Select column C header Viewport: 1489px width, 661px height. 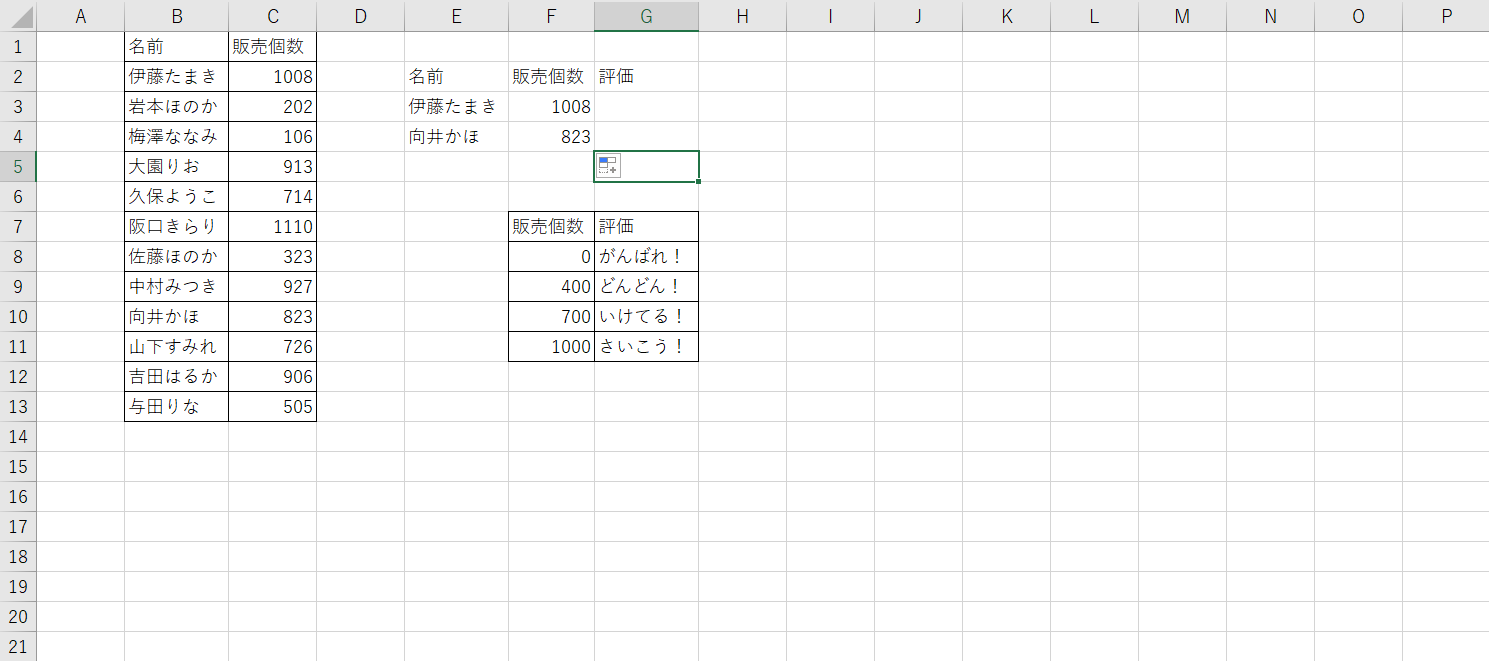pos(272,16)
